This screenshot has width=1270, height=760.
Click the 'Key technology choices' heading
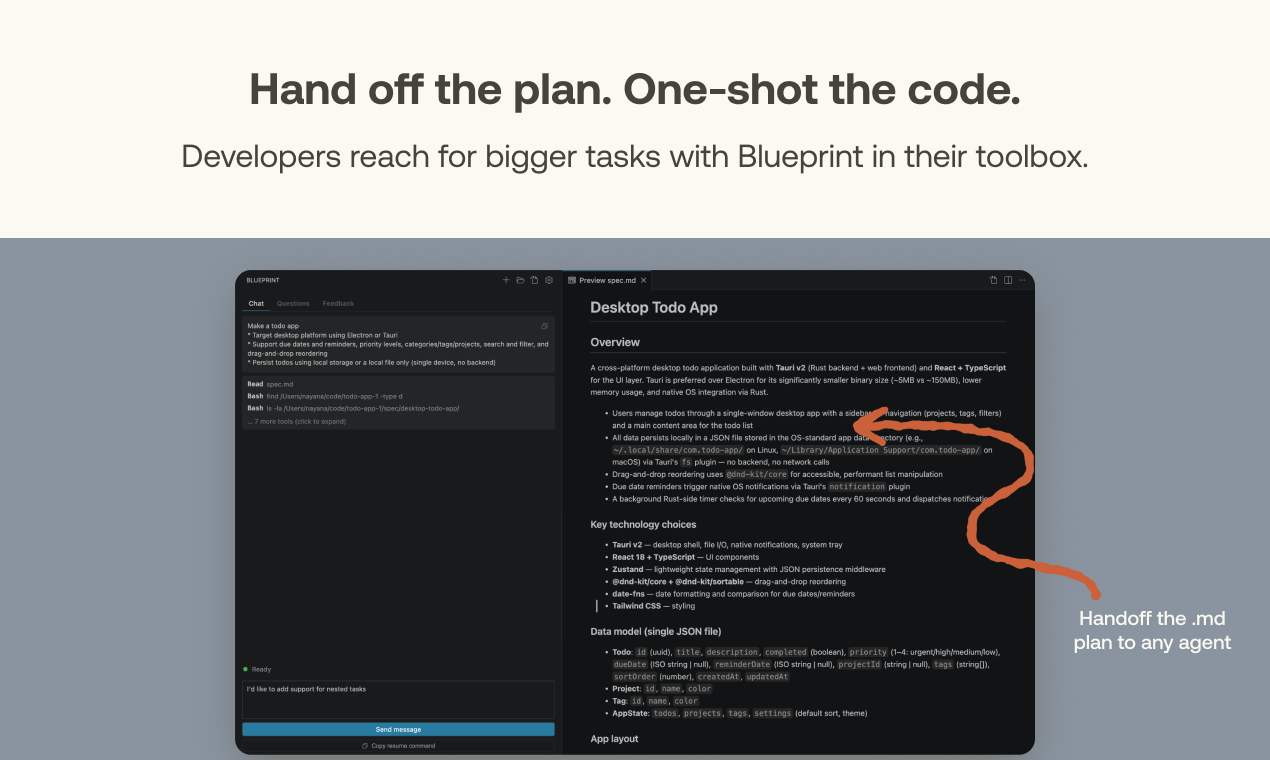point(643,524)
